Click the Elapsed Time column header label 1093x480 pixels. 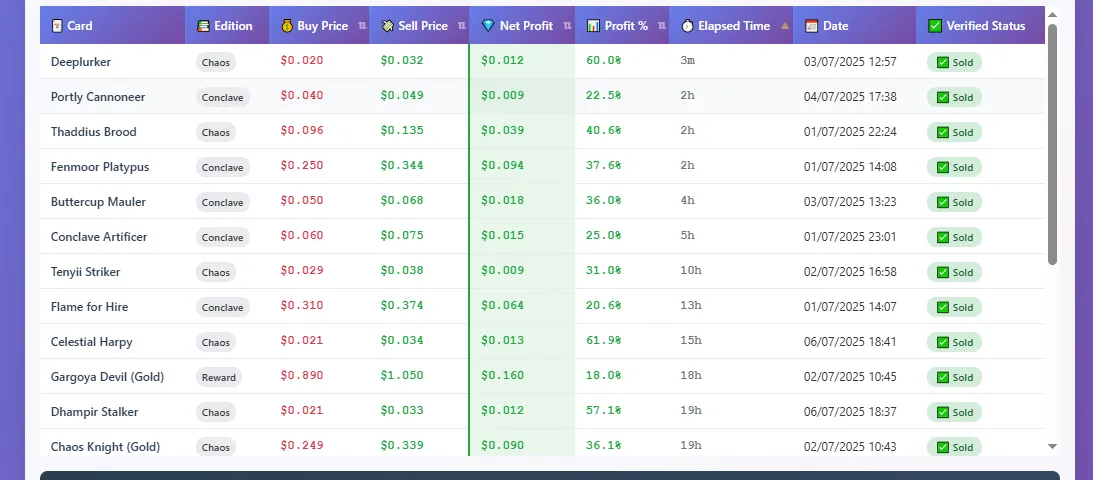tap(734, 26)
